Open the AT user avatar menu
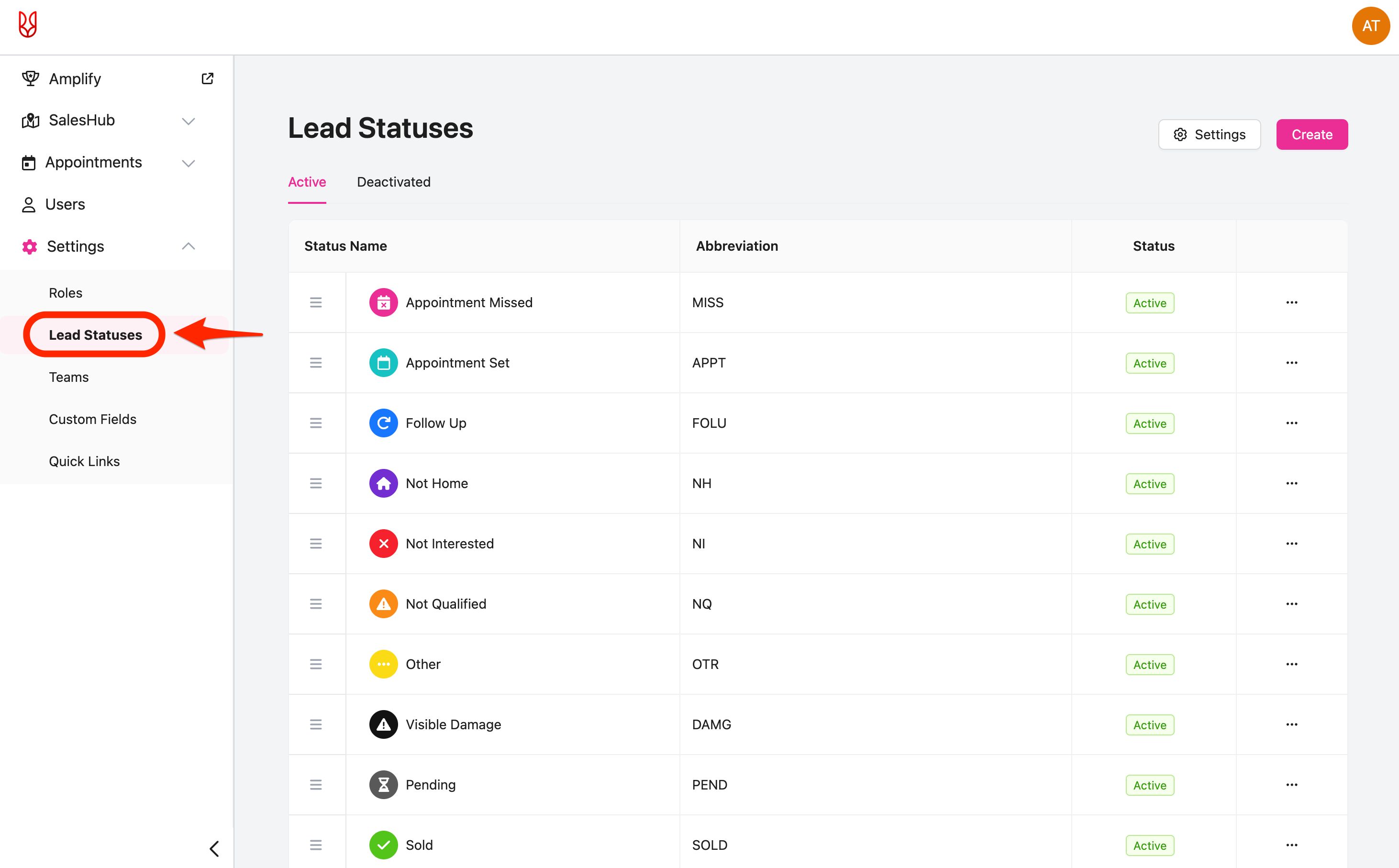Screen dimensions: 1399x868 coord(1370,26)
